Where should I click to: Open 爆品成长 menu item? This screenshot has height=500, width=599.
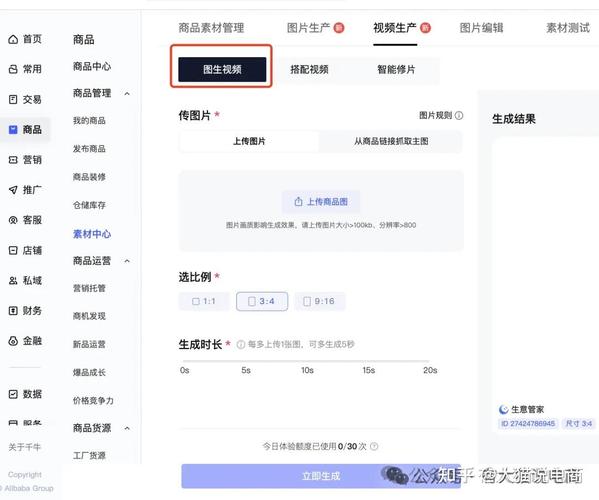point(89,372)
